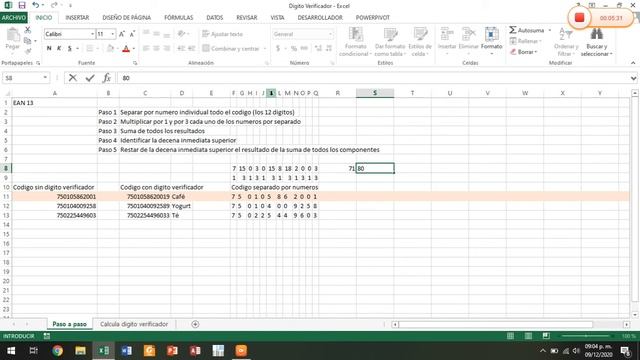Toggle bold (N) formatting
The image size is (640, 360).
pos(49,49)
